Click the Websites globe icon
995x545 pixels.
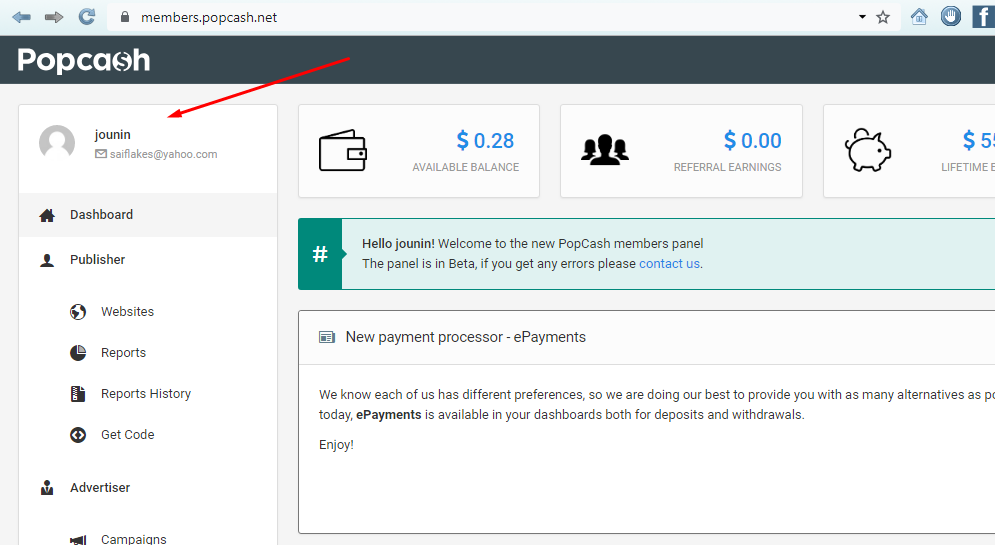pos(78,312)
